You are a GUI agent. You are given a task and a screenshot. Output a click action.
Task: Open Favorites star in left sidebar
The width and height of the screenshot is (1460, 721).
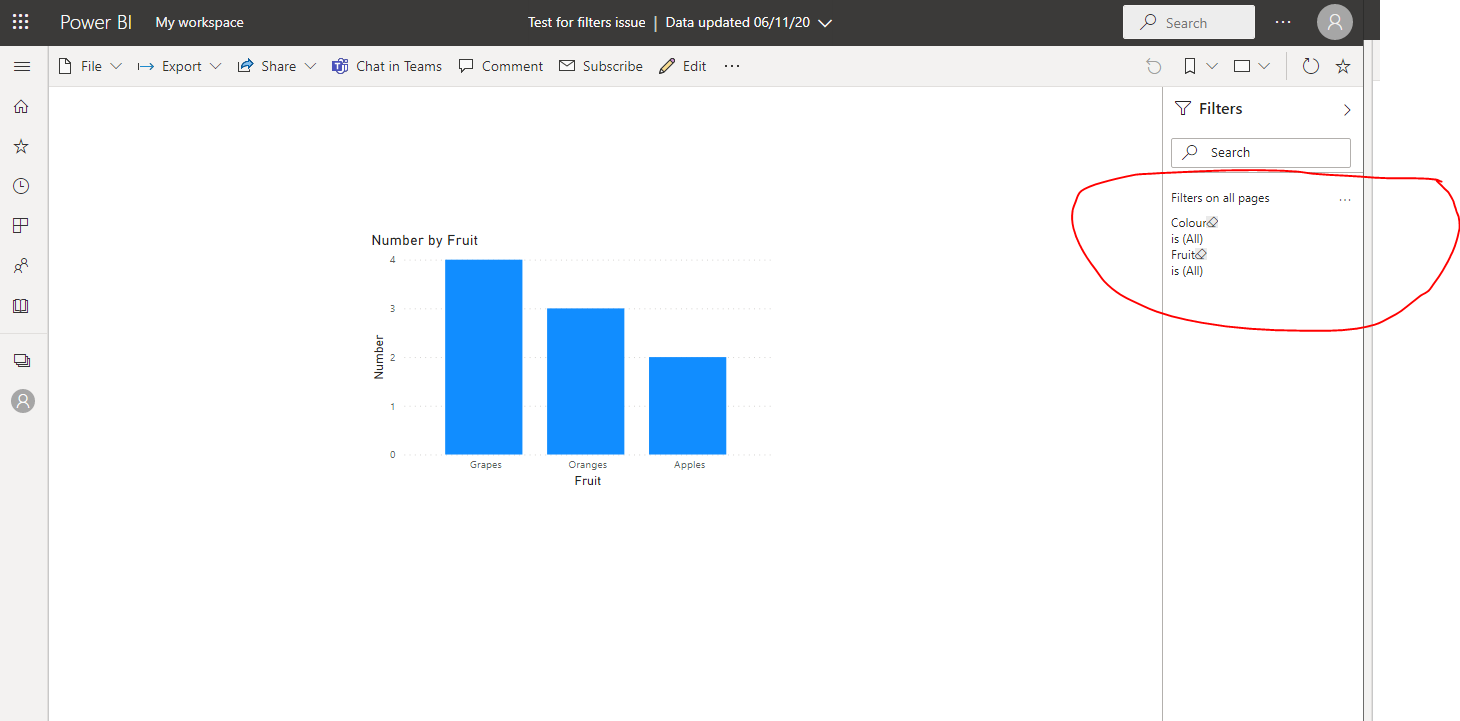(x=21, y=146)
